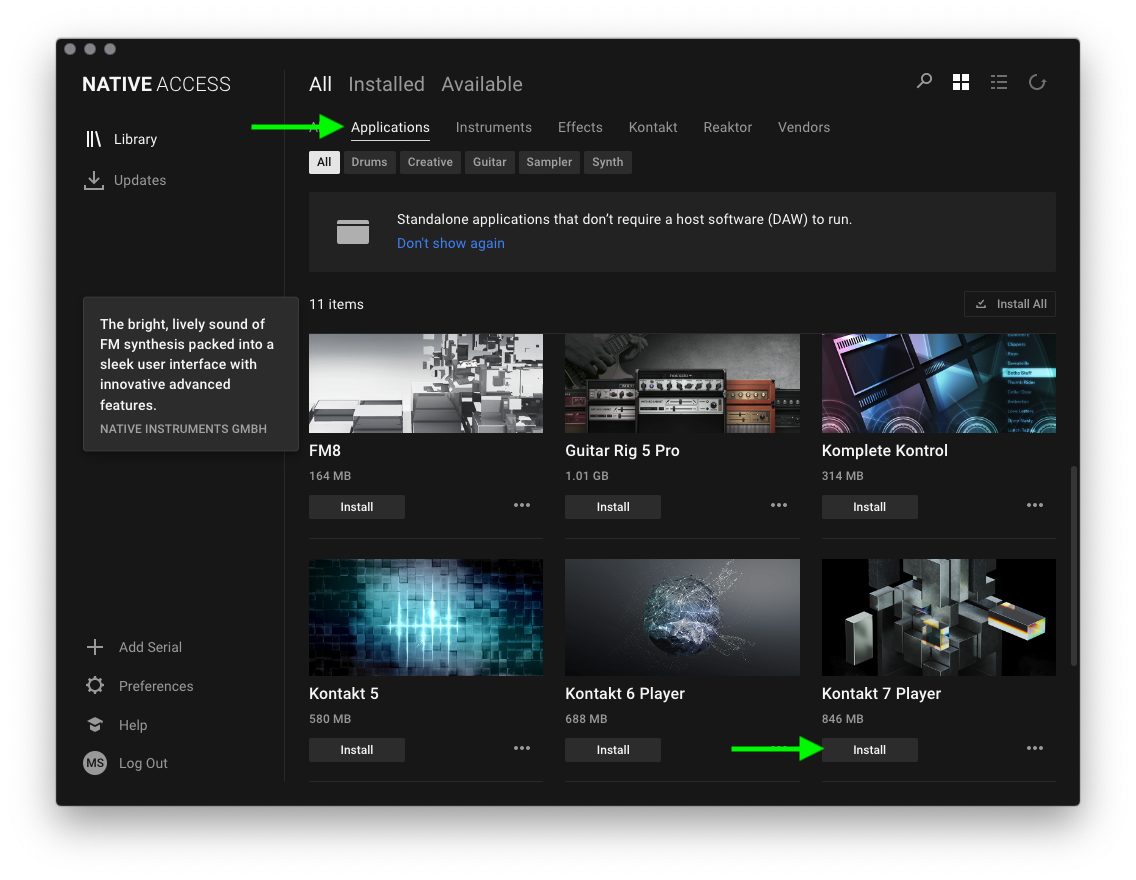Toggle the Sampler filter chip

point(548,162)
